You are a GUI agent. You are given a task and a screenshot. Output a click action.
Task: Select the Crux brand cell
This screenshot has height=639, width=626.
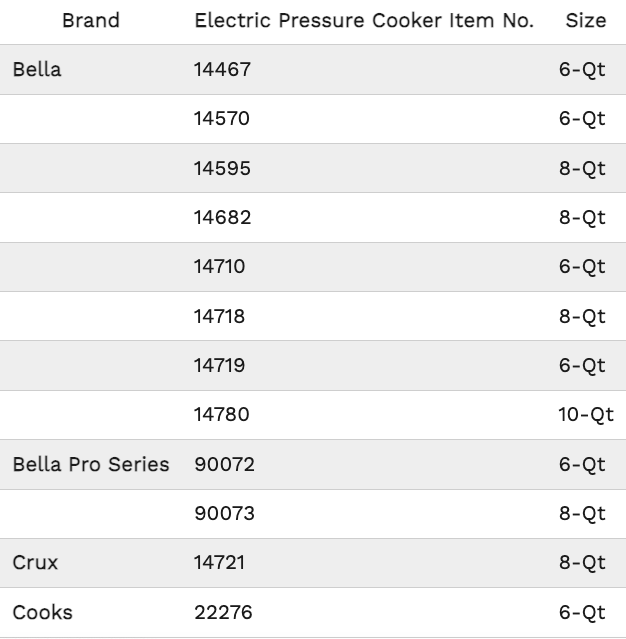(x=35, y=562)
